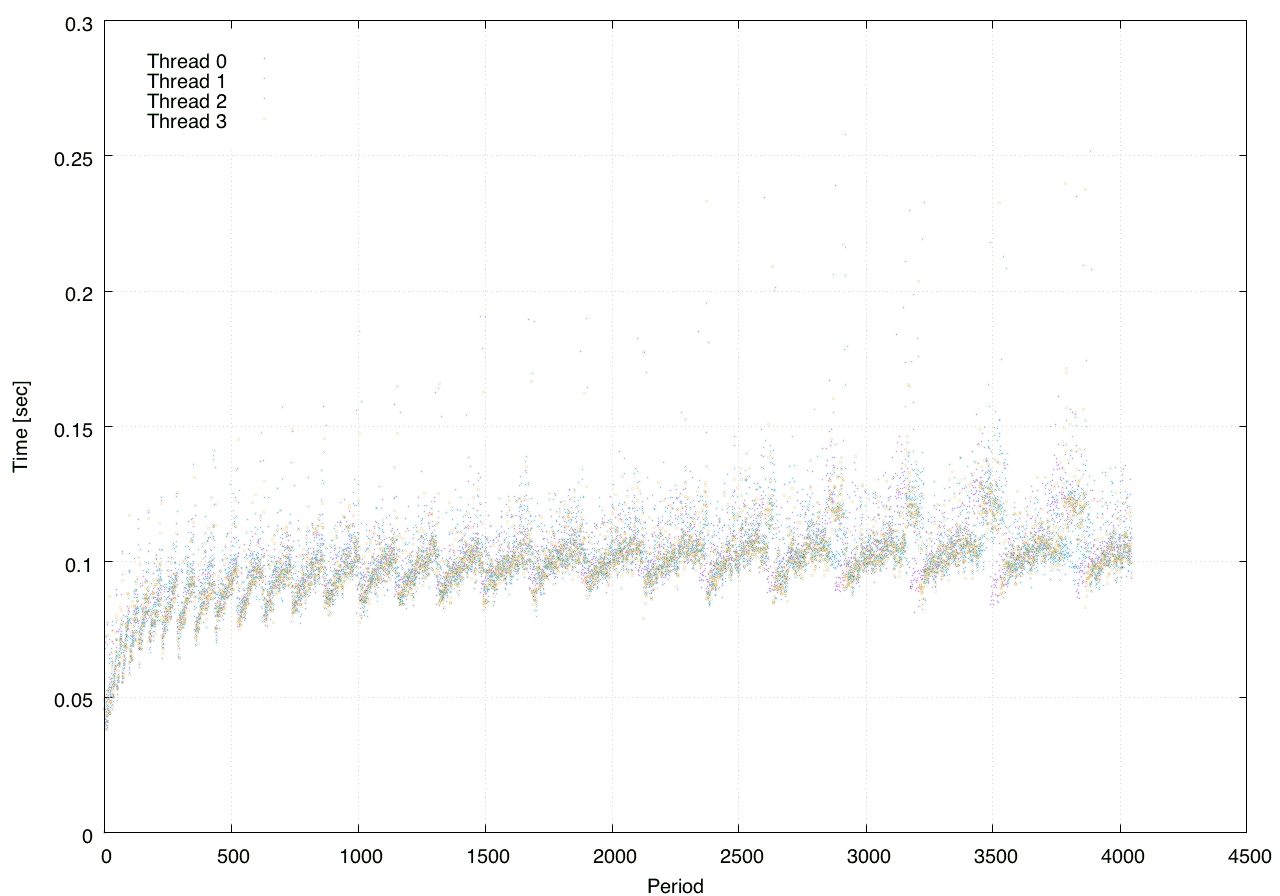Click the Thread 2 legend entry
Image resolution: width=1280 pixels, height=896 pixels.
click(187, 102)
